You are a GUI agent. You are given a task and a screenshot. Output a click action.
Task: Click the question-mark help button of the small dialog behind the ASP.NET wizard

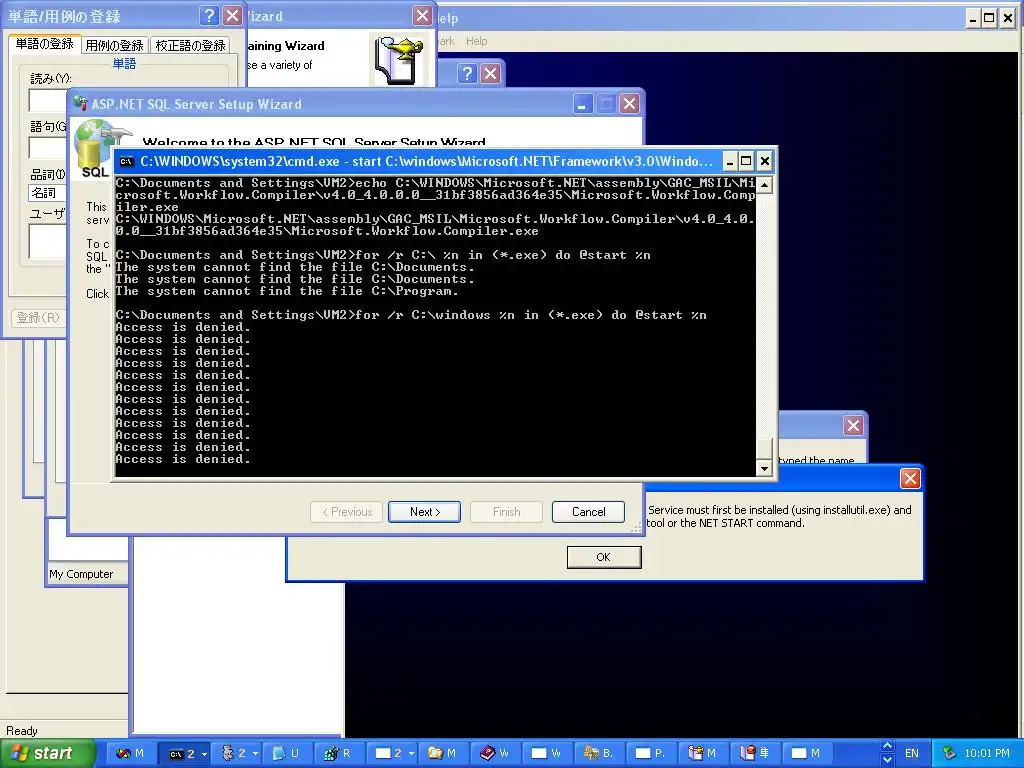tap(467, 73)
